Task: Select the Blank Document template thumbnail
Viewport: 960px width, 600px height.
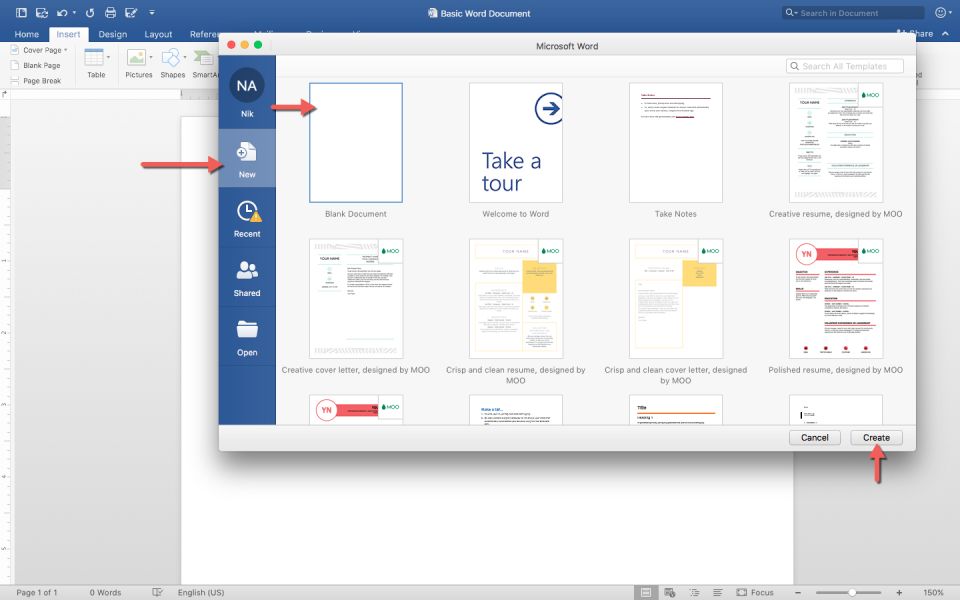Action: 356,143
